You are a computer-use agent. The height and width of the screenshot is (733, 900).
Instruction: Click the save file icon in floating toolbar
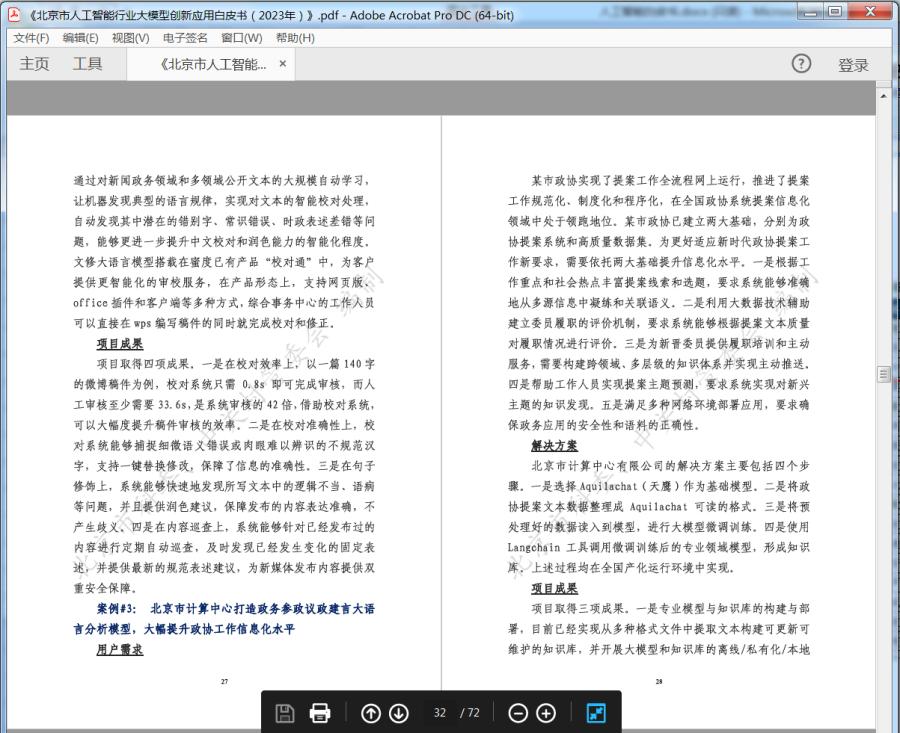click(x=285, y=713)
